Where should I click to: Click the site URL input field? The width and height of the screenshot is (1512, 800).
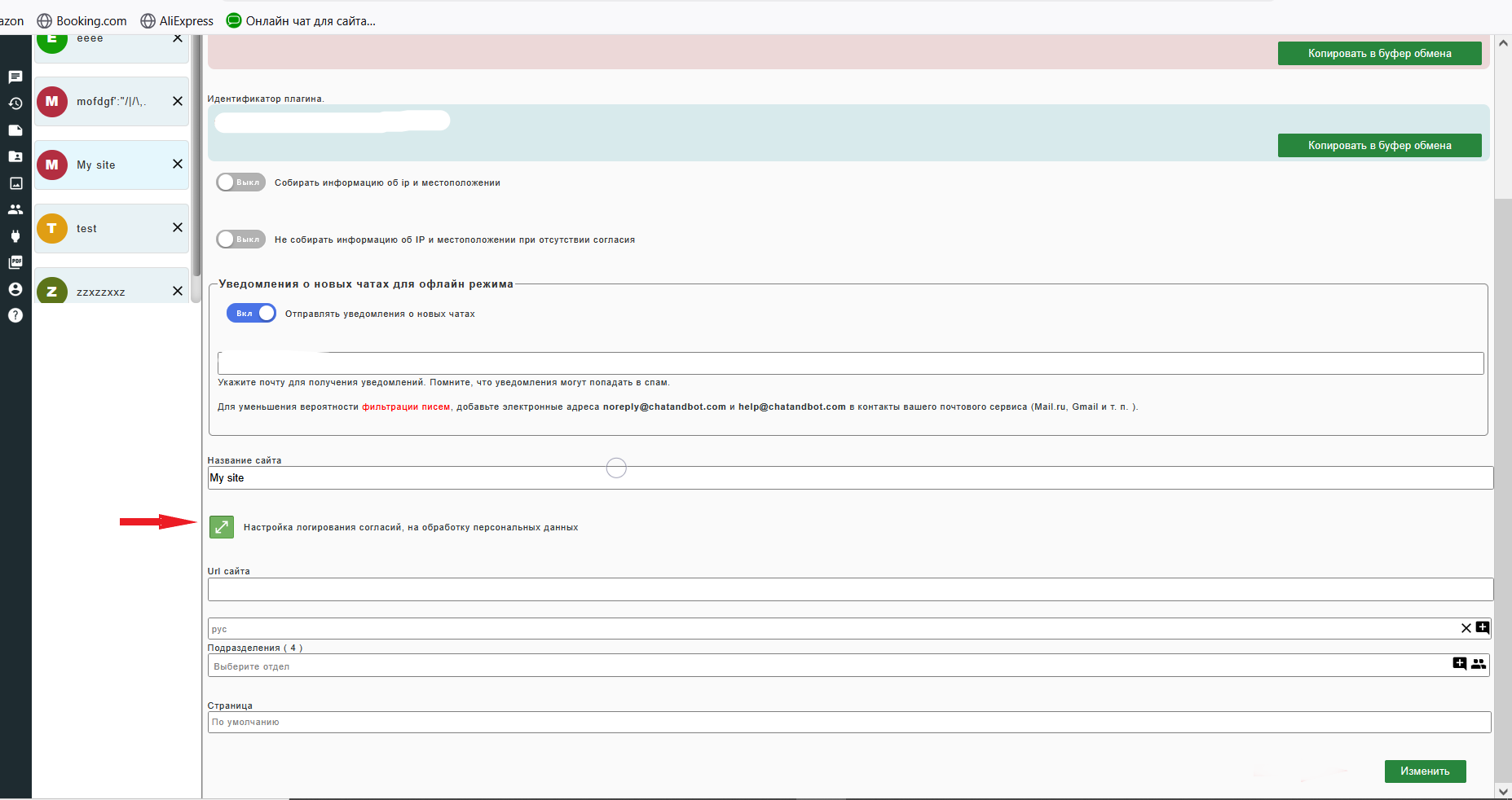pos(849,590)
